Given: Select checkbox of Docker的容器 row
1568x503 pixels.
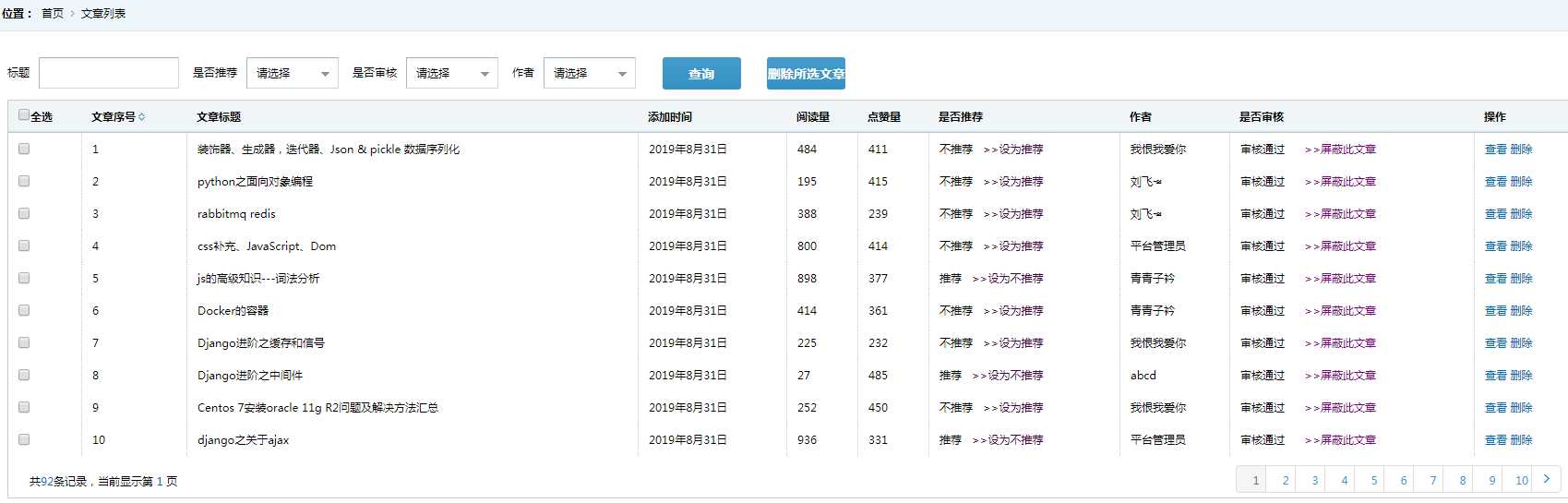Looking at the screenshot, I should pos(24,310).
